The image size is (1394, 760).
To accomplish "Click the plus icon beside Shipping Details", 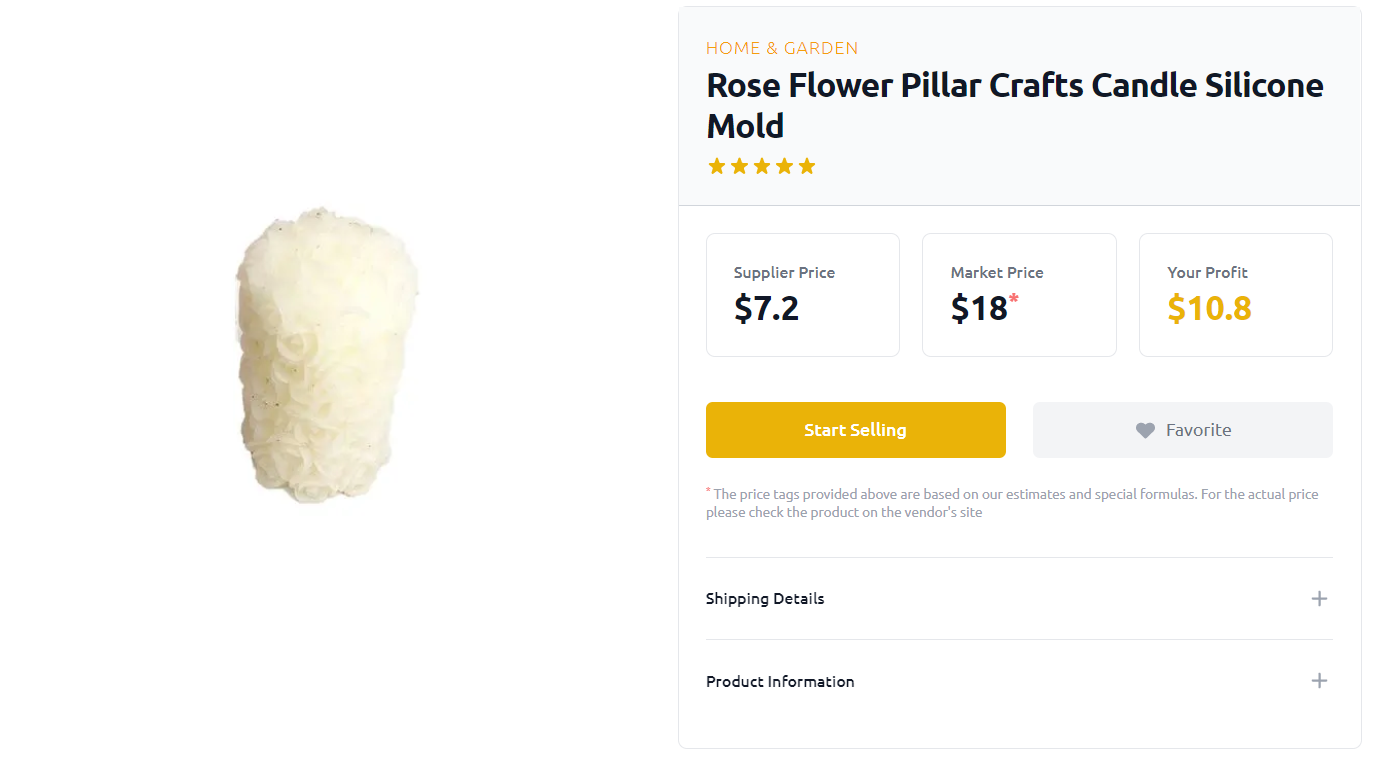I will tap(1319, 598).
